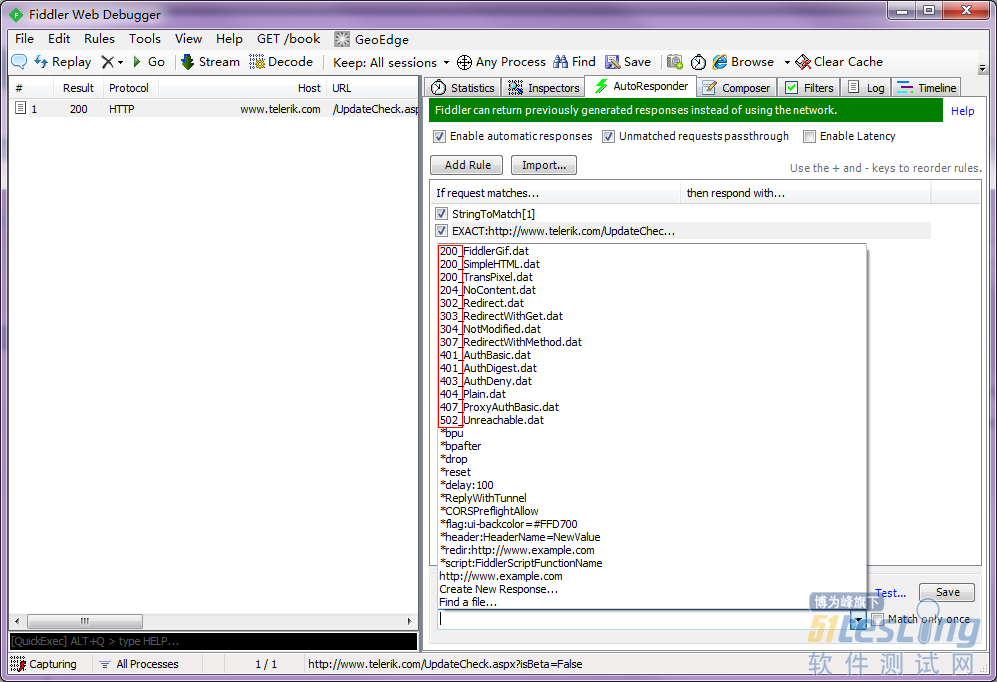The height and width of the screenshot is (682, 997).
Task: Expand the Browse dropdown arrow
Action: pos(787,62)
